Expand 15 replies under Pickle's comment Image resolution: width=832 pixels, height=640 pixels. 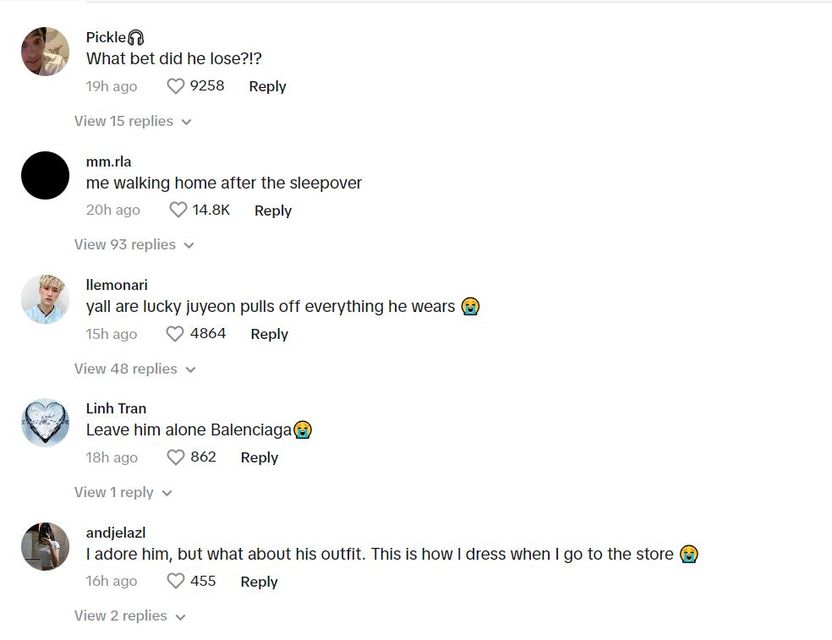(132, 121)
